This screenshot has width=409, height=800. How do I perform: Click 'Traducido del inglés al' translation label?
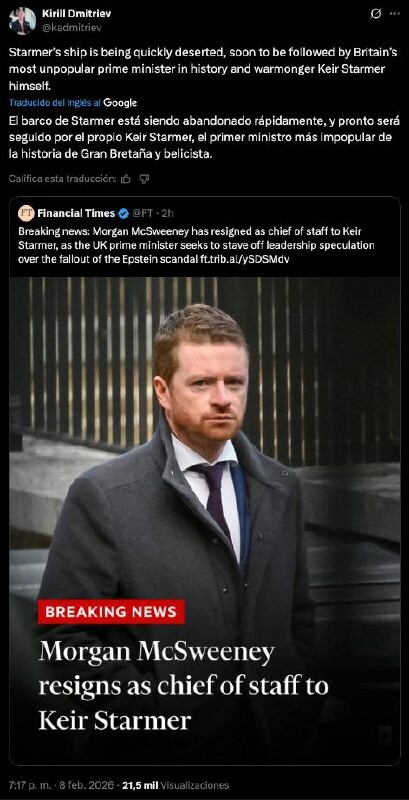[55, 103]
